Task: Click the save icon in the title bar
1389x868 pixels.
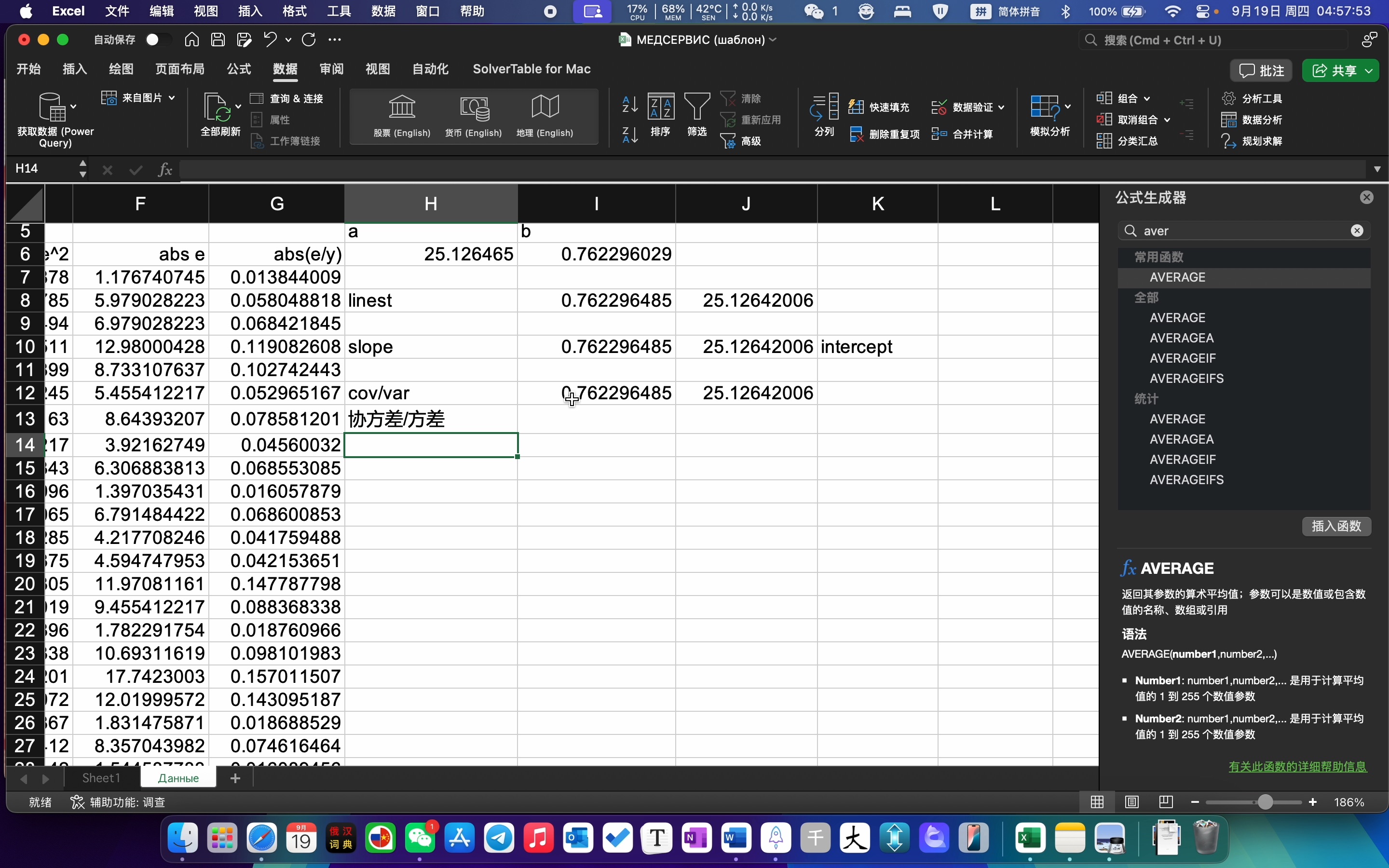Action: pos(218,40)
